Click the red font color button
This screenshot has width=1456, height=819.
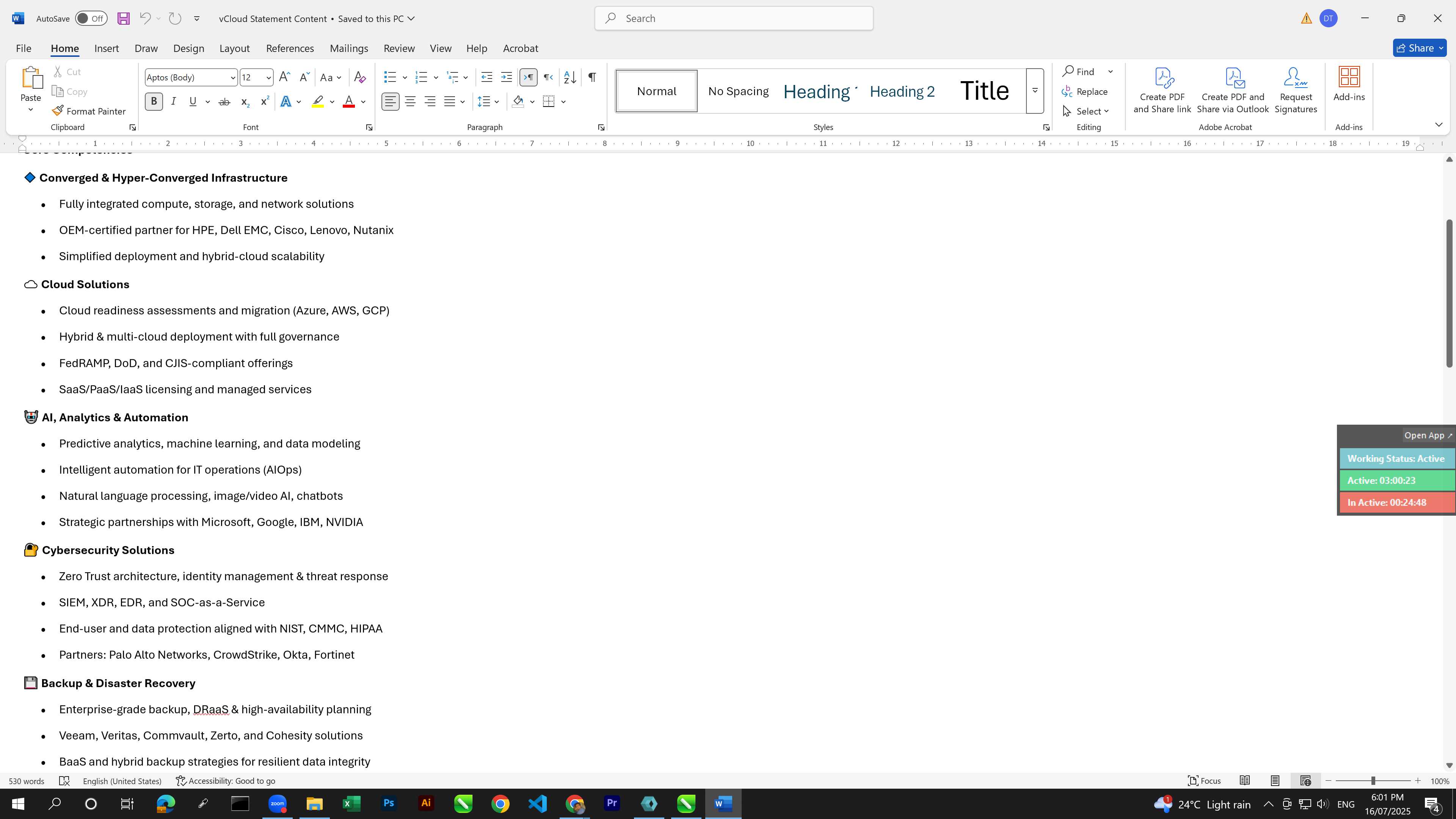tap(349, 102)
